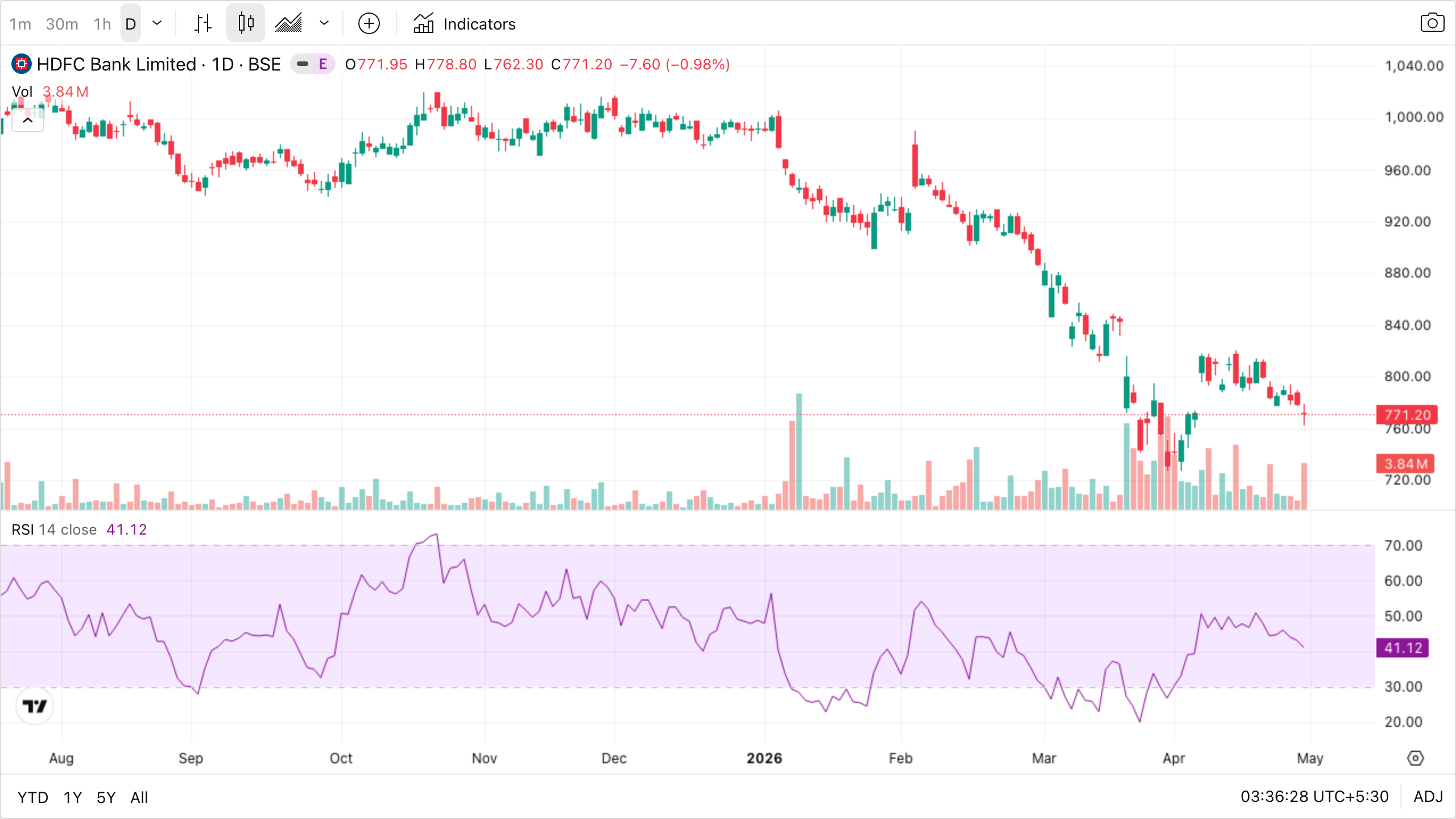
Task: Click the 41.12 RSI axis label
Action: (x=1403, y=648)
